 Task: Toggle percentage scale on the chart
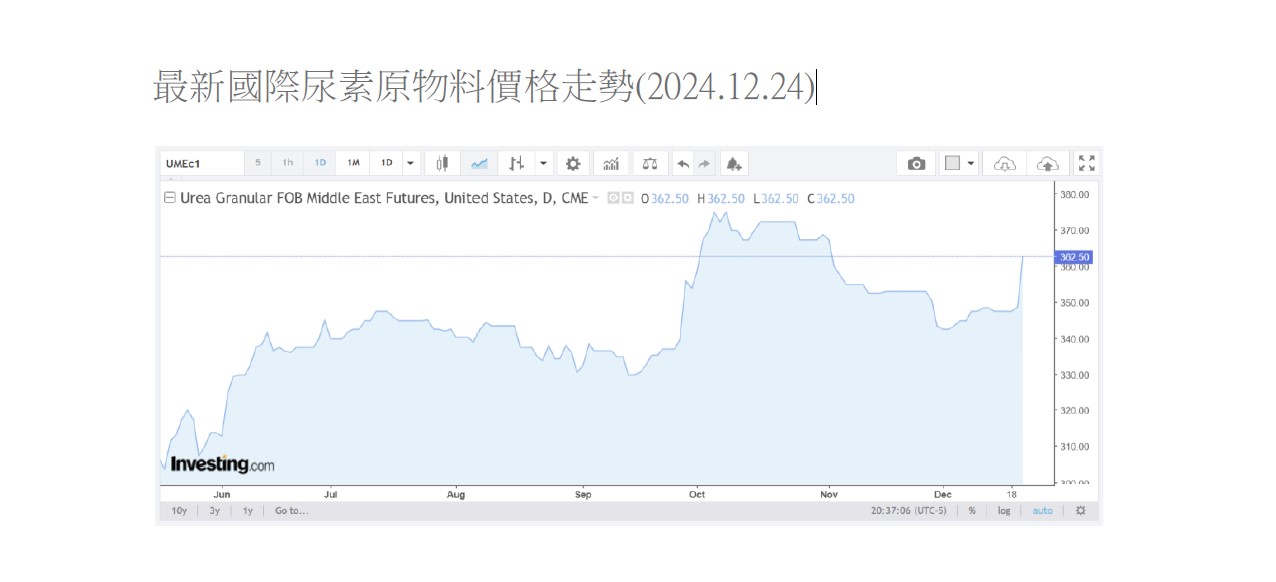point(971,511)
